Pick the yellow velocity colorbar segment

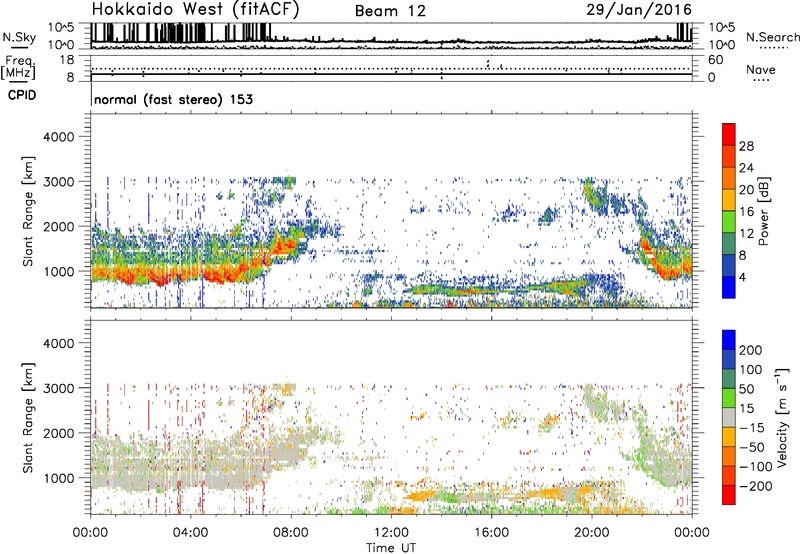click(x=729, y=437)
